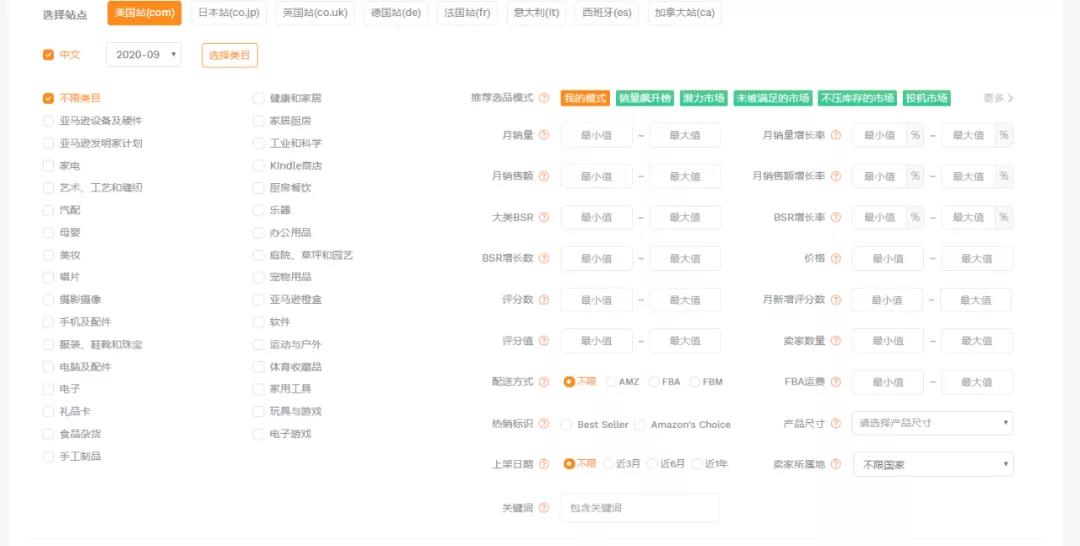Click help icon beside 大类BSR
The image size is (1080, 546).
pos(544,218)
